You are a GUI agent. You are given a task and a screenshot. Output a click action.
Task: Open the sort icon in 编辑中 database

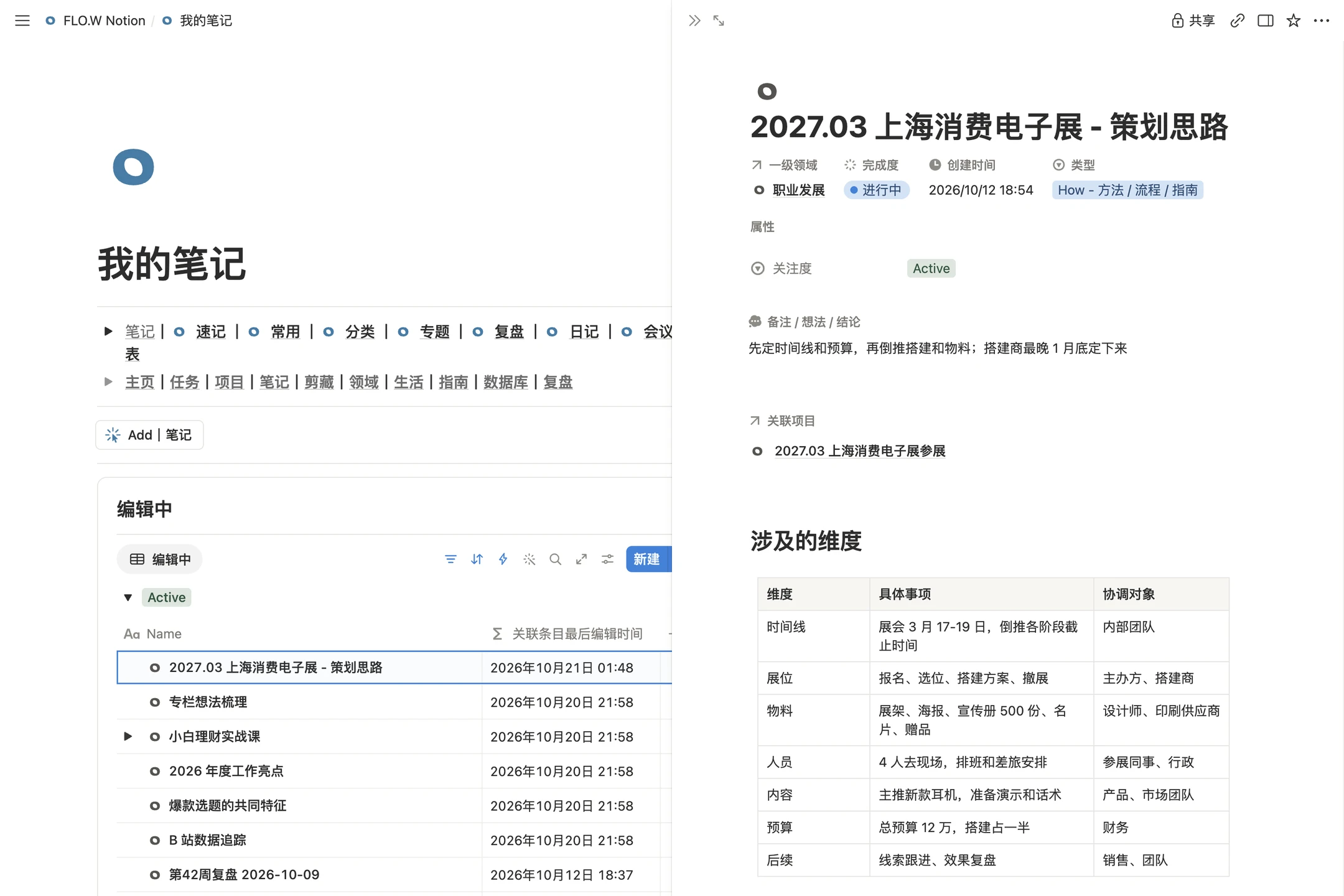(477, 559)
